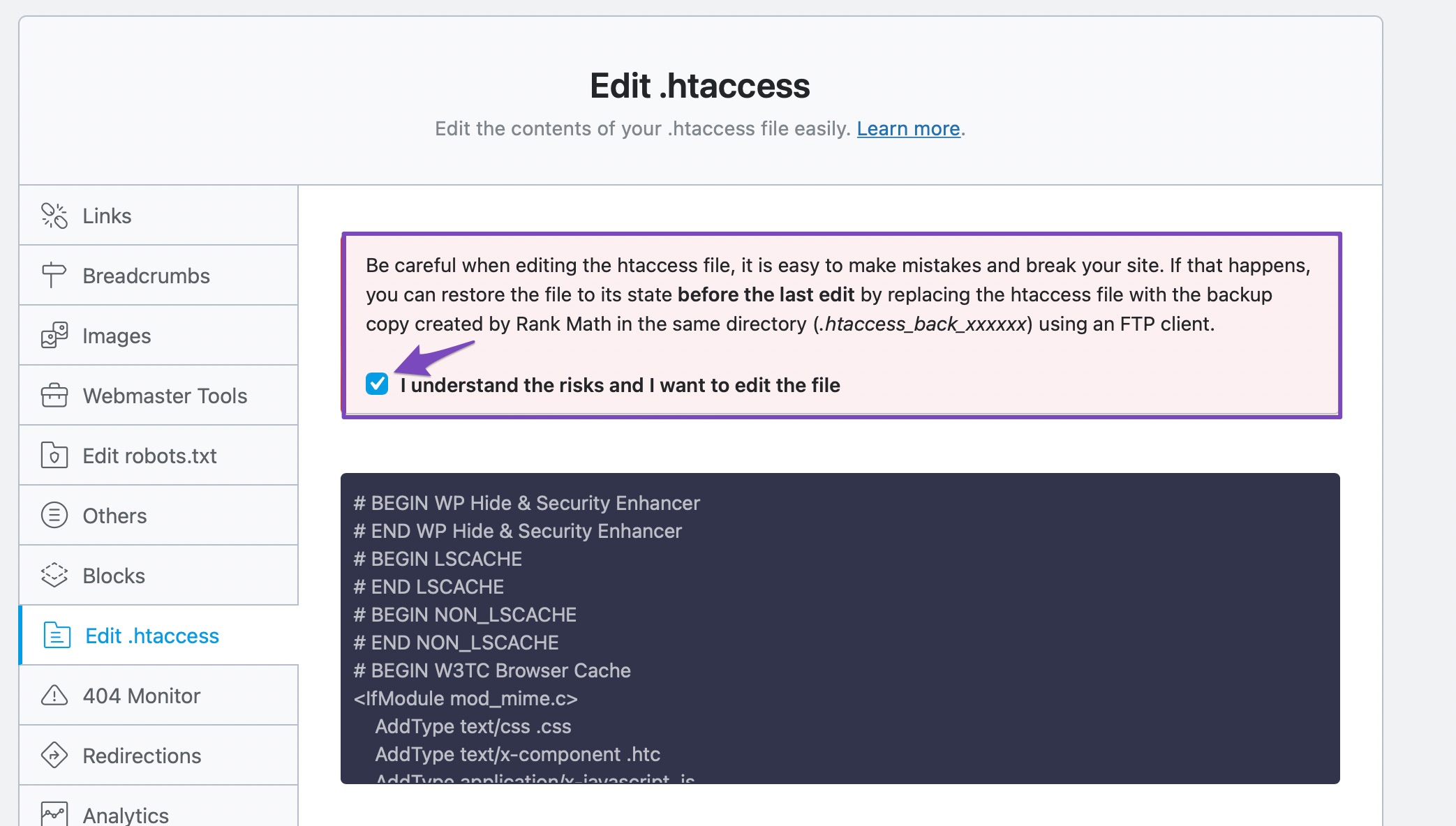Click the Blocks cube icon
The width and height of the screenshot is (1456, 826).
tap(54, 576)
